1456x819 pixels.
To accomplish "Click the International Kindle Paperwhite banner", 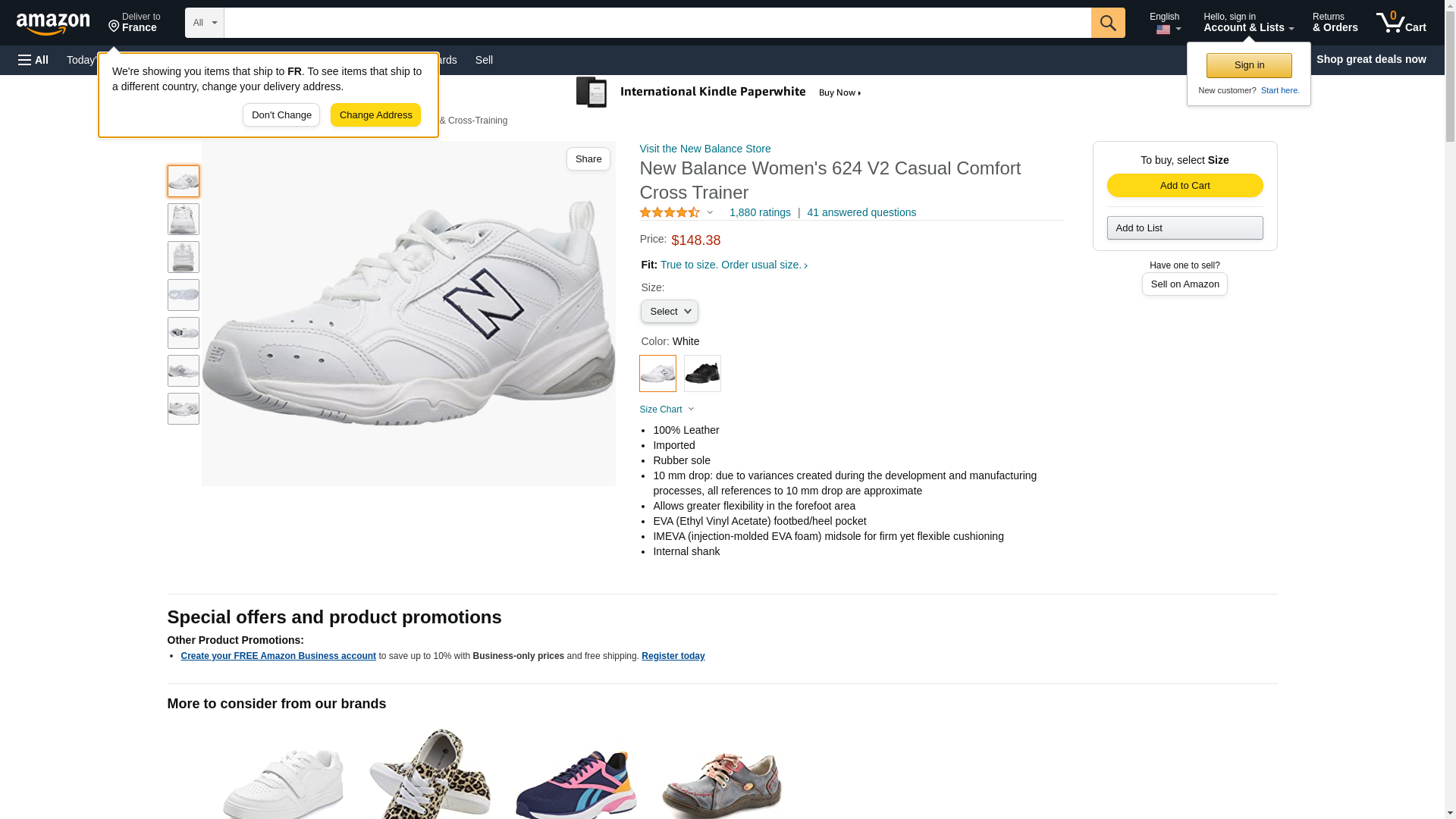I will click(x=718, y=93).
